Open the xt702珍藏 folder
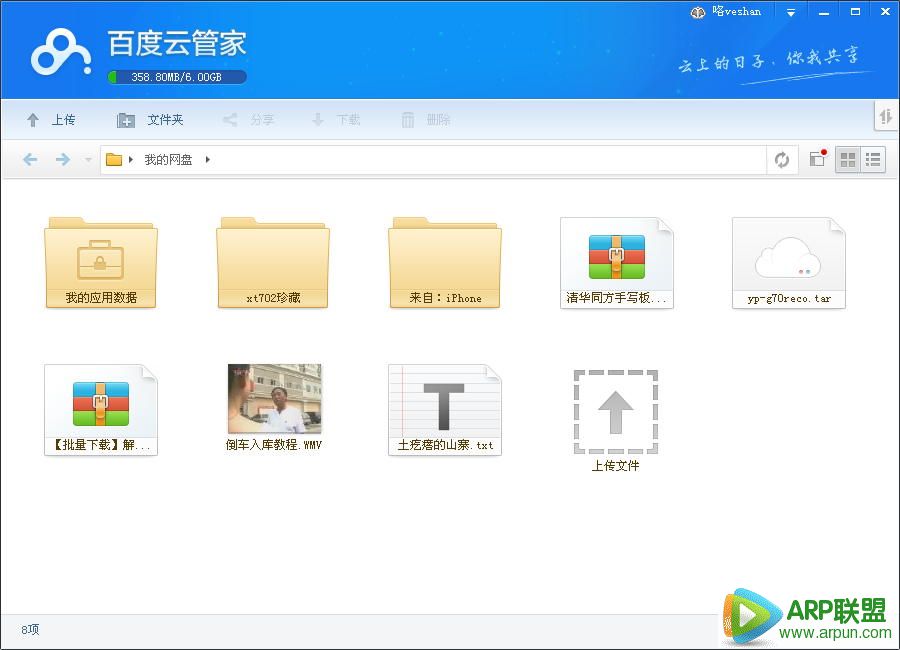 pos(273,262)
